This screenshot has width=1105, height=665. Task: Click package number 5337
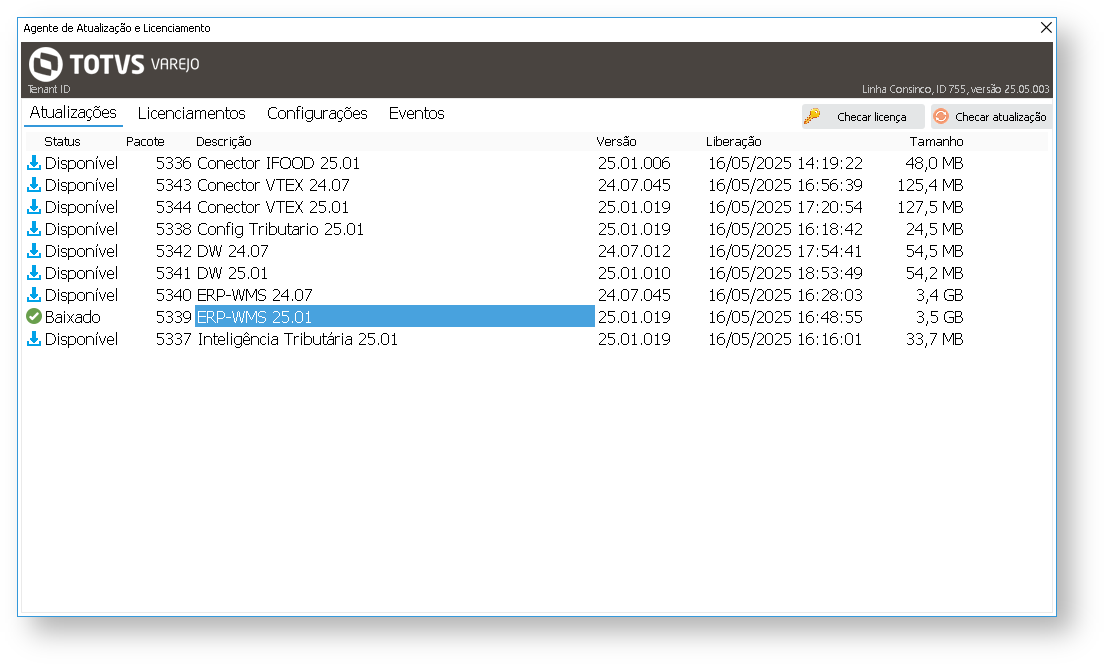(173, 339)
